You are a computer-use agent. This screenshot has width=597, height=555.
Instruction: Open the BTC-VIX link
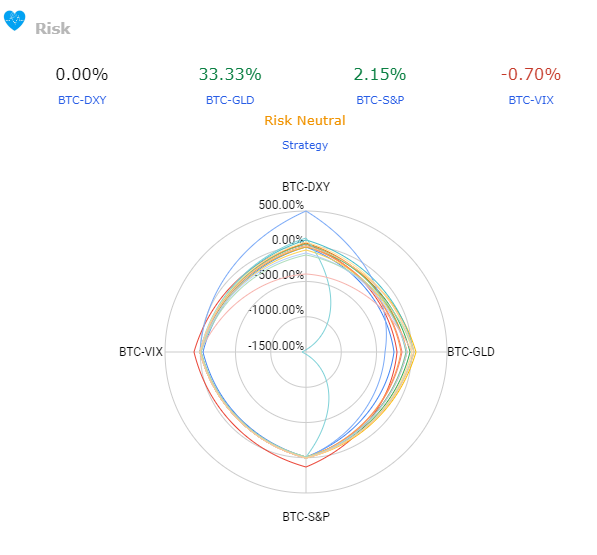point(531,100)
